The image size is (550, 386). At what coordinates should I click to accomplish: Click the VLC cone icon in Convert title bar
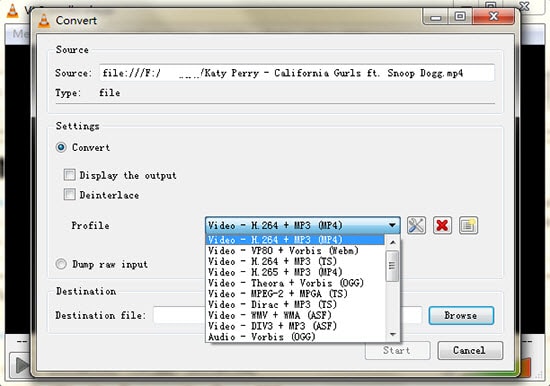pos(44,21)
